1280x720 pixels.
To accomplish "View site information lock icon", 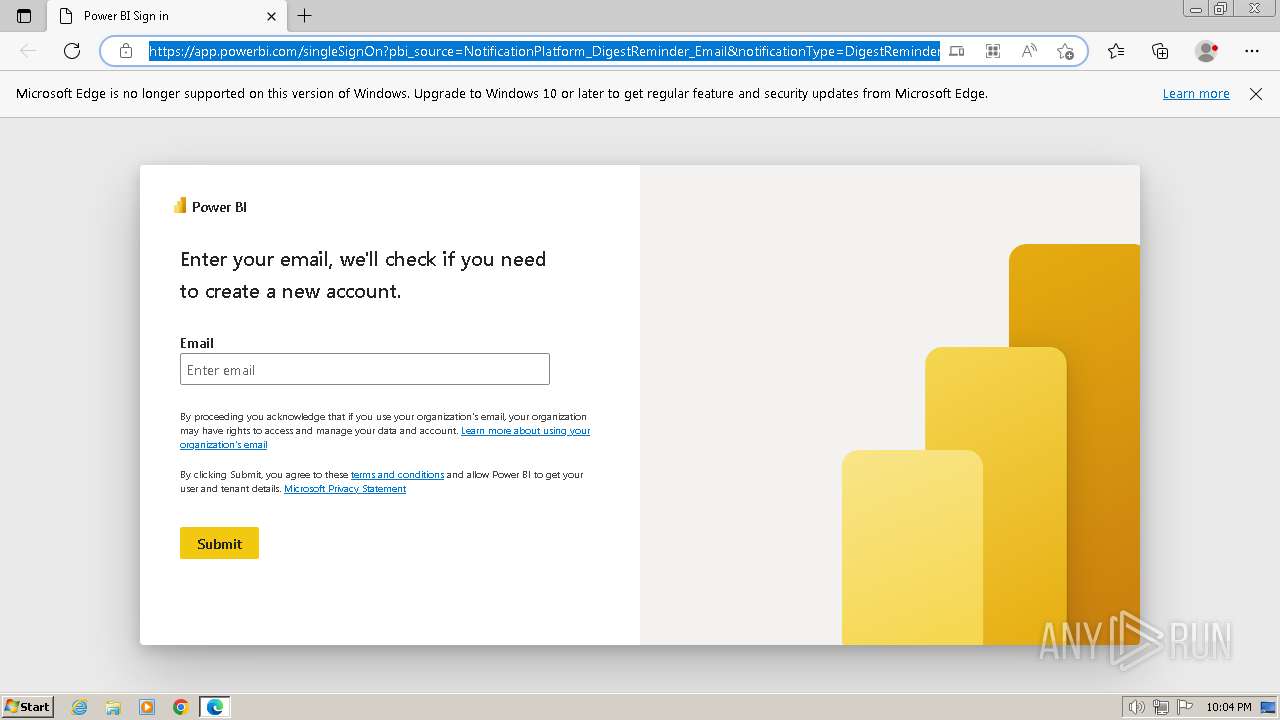I will pyautogui.click(x=126, y=51).
